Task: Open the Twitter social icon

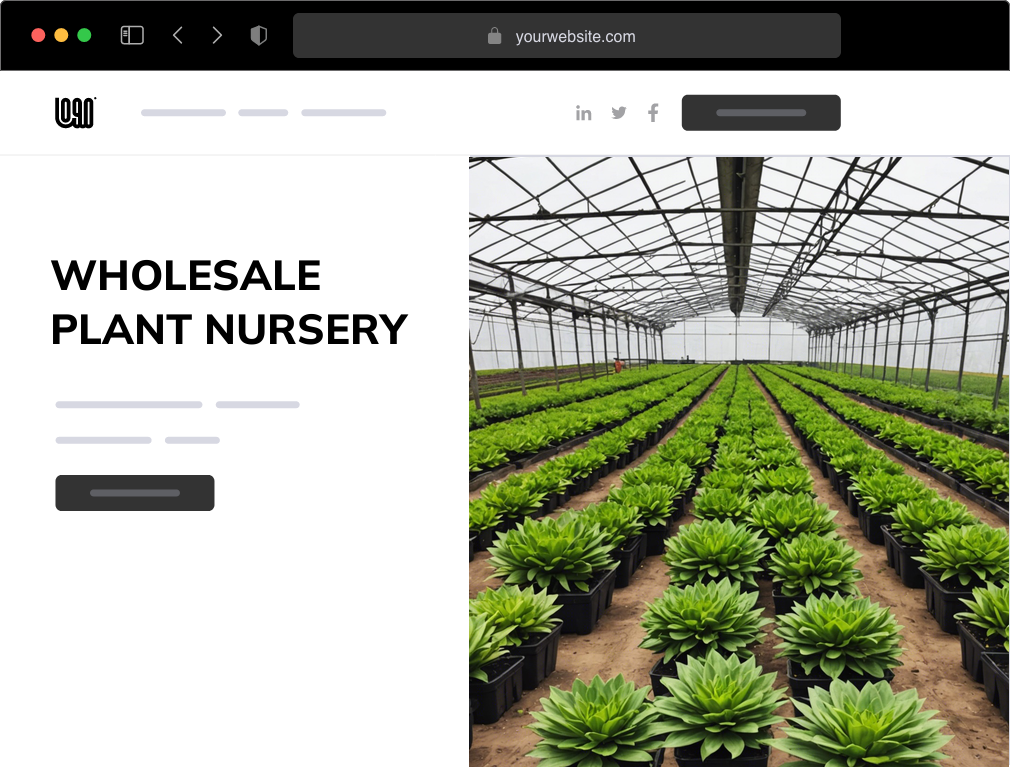Action: [x=618, y=113]
